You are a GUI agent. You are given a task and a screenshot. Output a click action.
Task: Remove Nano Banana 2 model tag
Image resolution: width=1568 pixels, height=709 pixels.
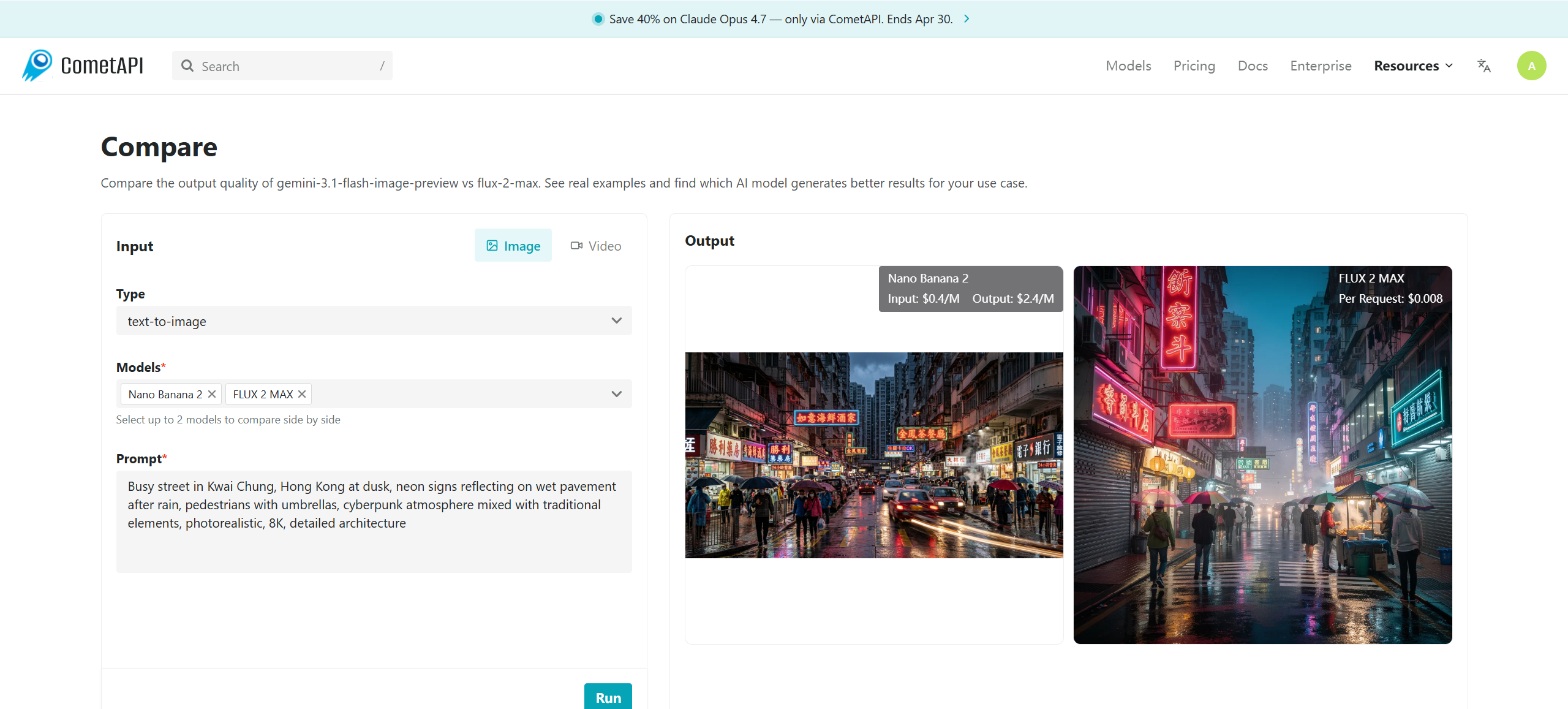pos(212,394)
